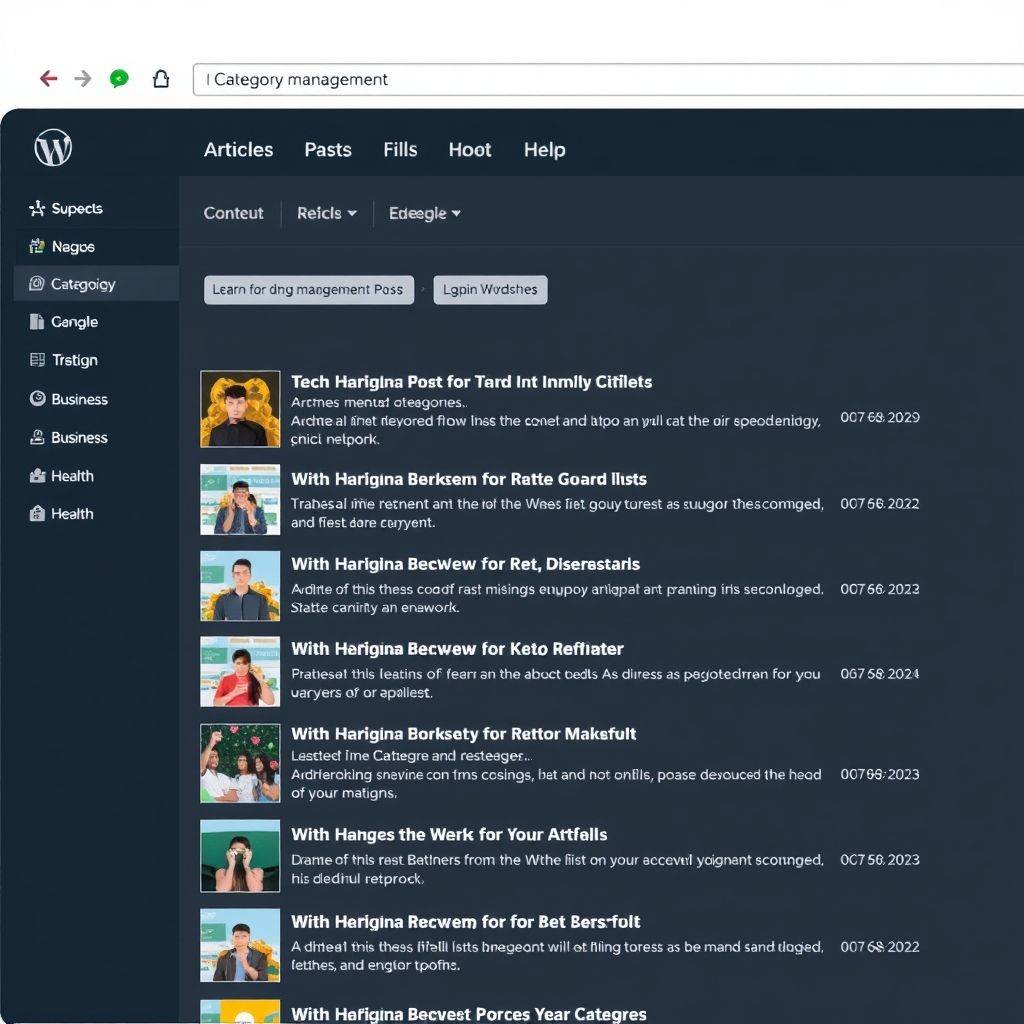Open the Tech Harigina Post for Tard article
The width and height of the screenshot is (1024, 1024).
coord(472,381)
